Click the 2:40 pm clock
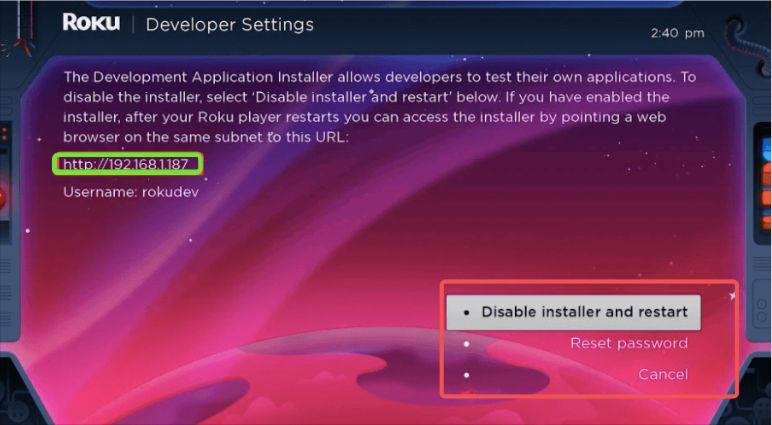The width and height of the screenshot is (772, 425). pos(677,33)
